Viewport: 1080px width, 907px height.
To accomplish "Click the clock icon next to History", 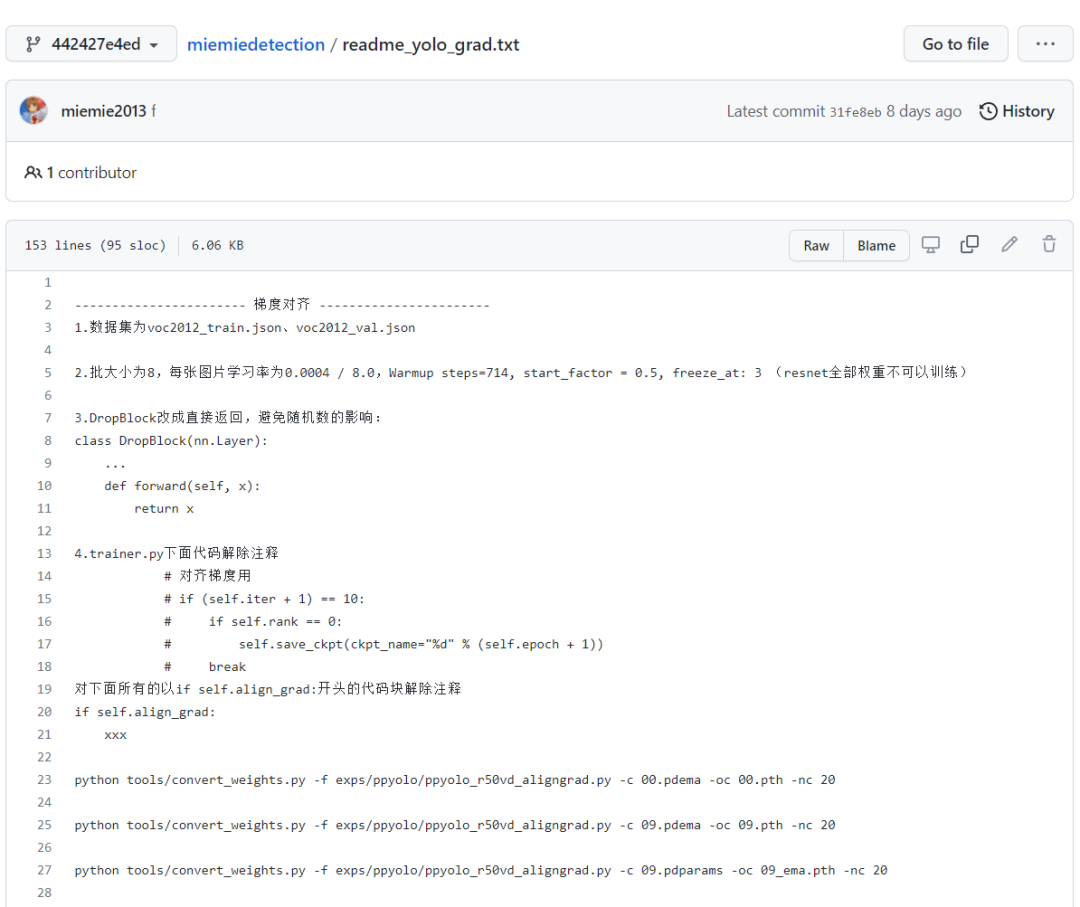I will (988, 111).
